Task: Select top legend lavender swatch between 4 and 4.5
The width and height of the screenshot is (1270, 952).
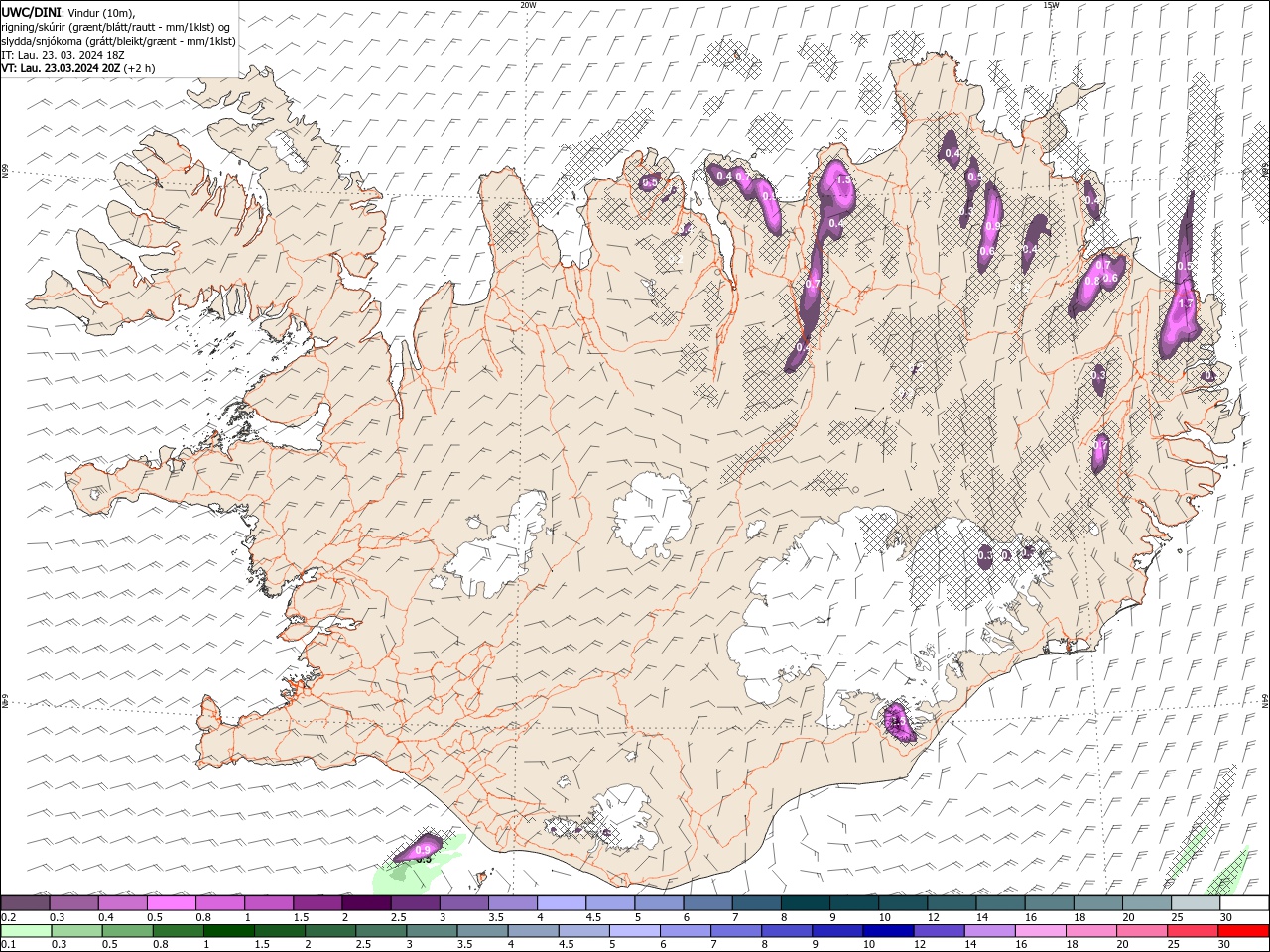Action: tap(562, 903)
